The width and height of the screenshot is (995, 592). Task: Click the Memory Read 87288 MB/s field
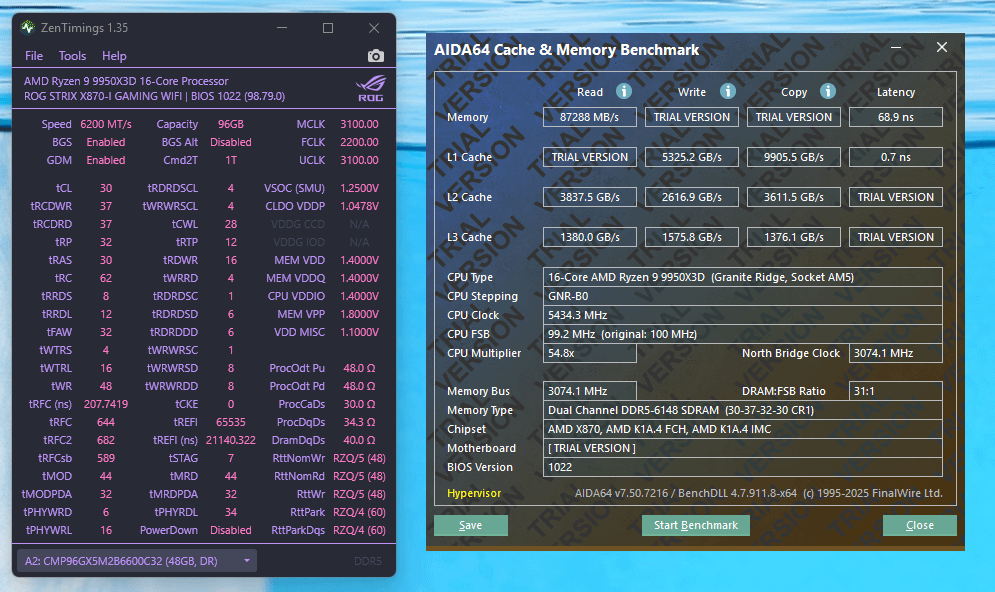[x=590, y=117]
